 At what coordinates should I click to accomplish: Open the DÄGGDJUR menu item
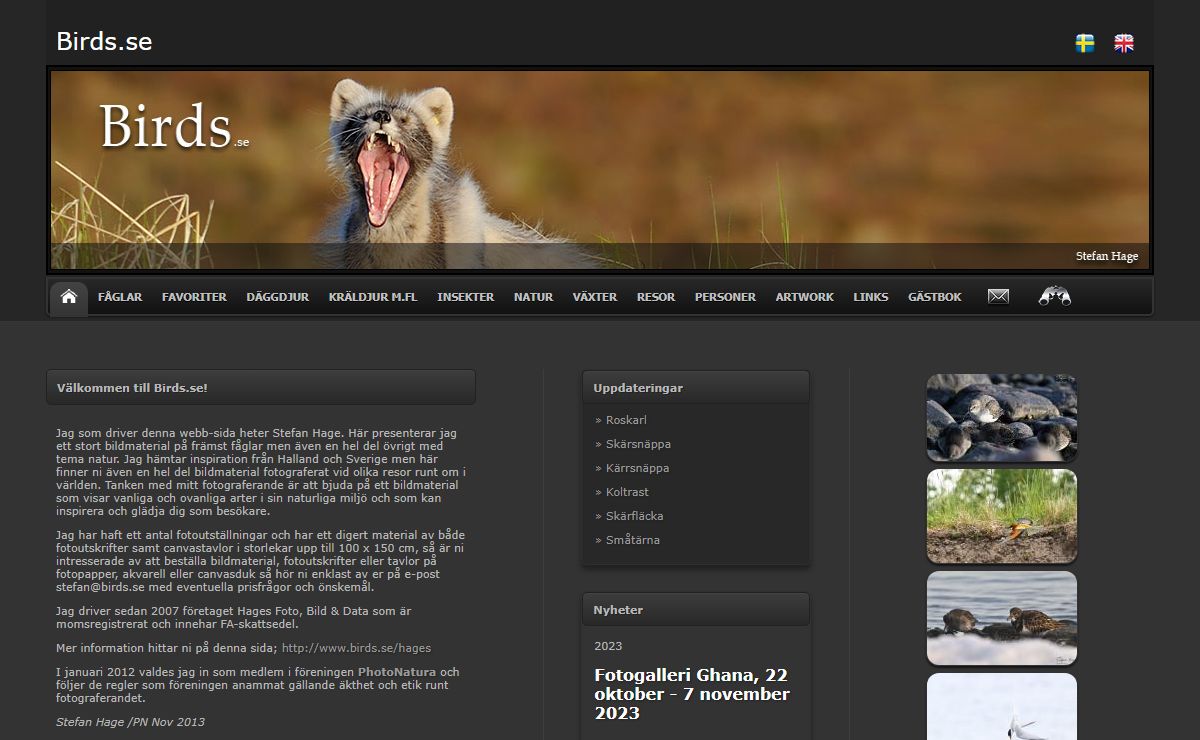click(x=277, y=297)
